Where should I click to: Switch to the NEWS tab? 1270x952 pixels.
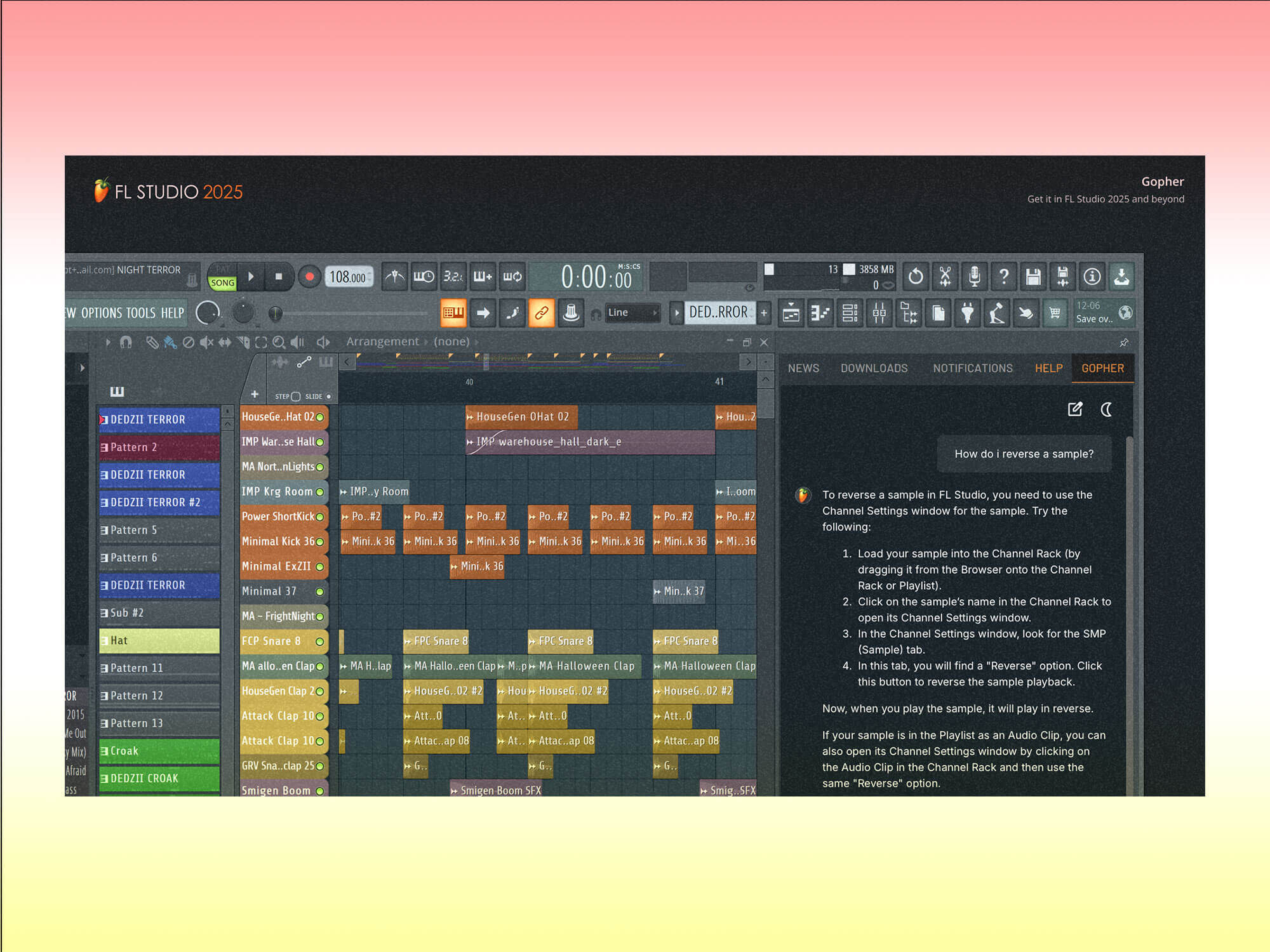click(x=803, y=368)
